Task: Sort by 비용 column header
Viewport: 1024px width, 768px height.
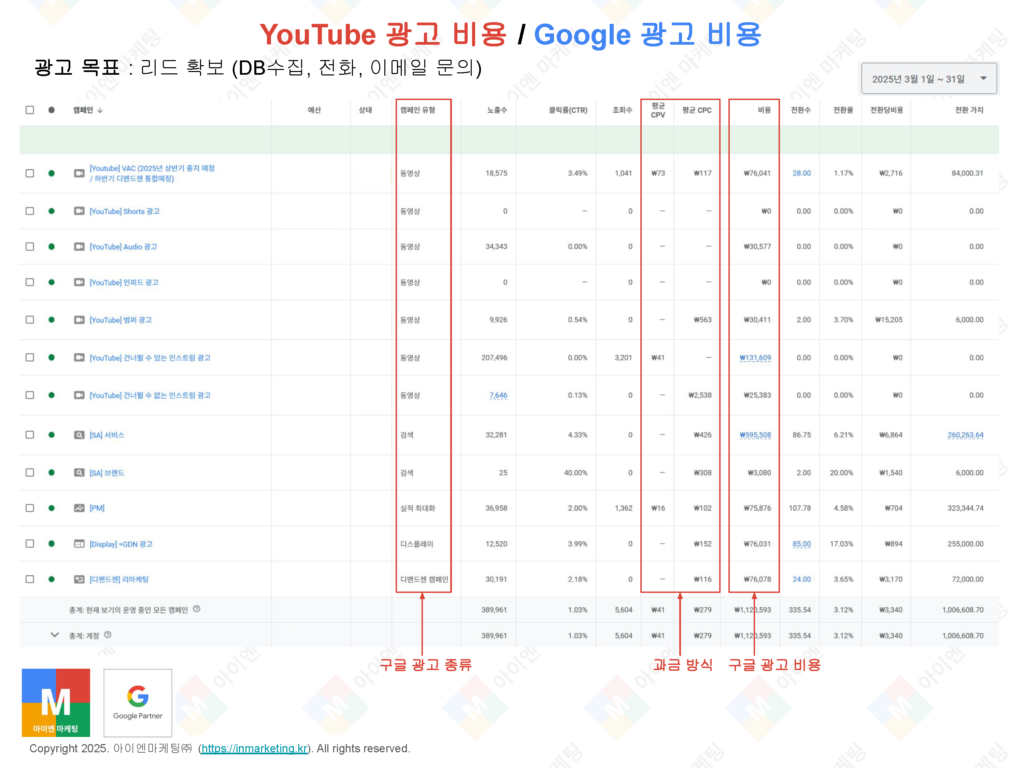Action: click(x=764, y=110)
